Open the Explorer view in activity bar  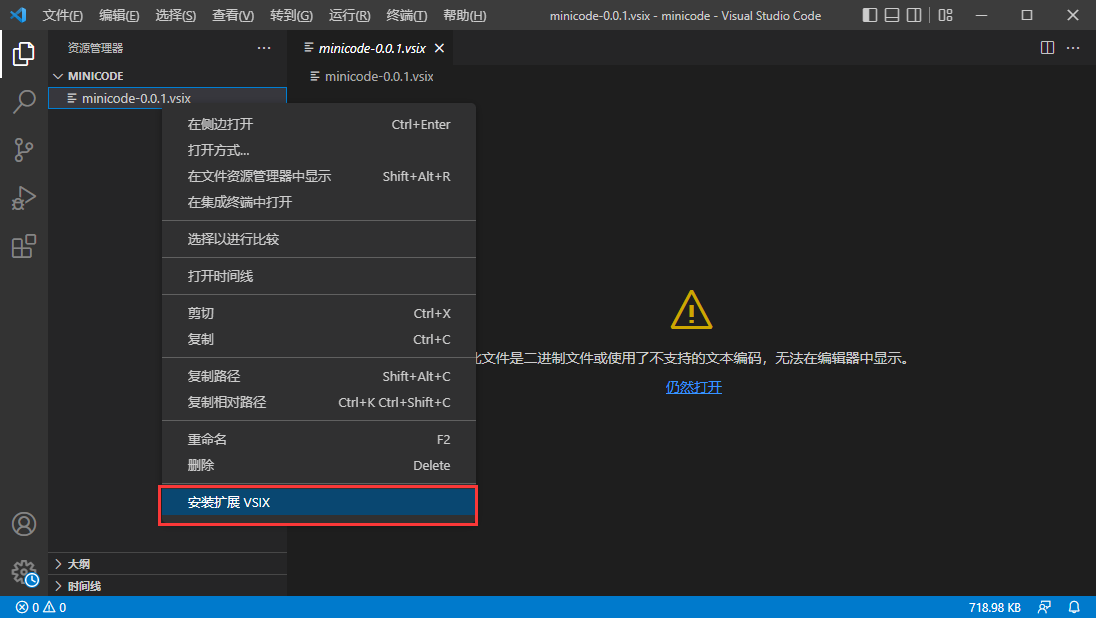[x=24, y=54]
